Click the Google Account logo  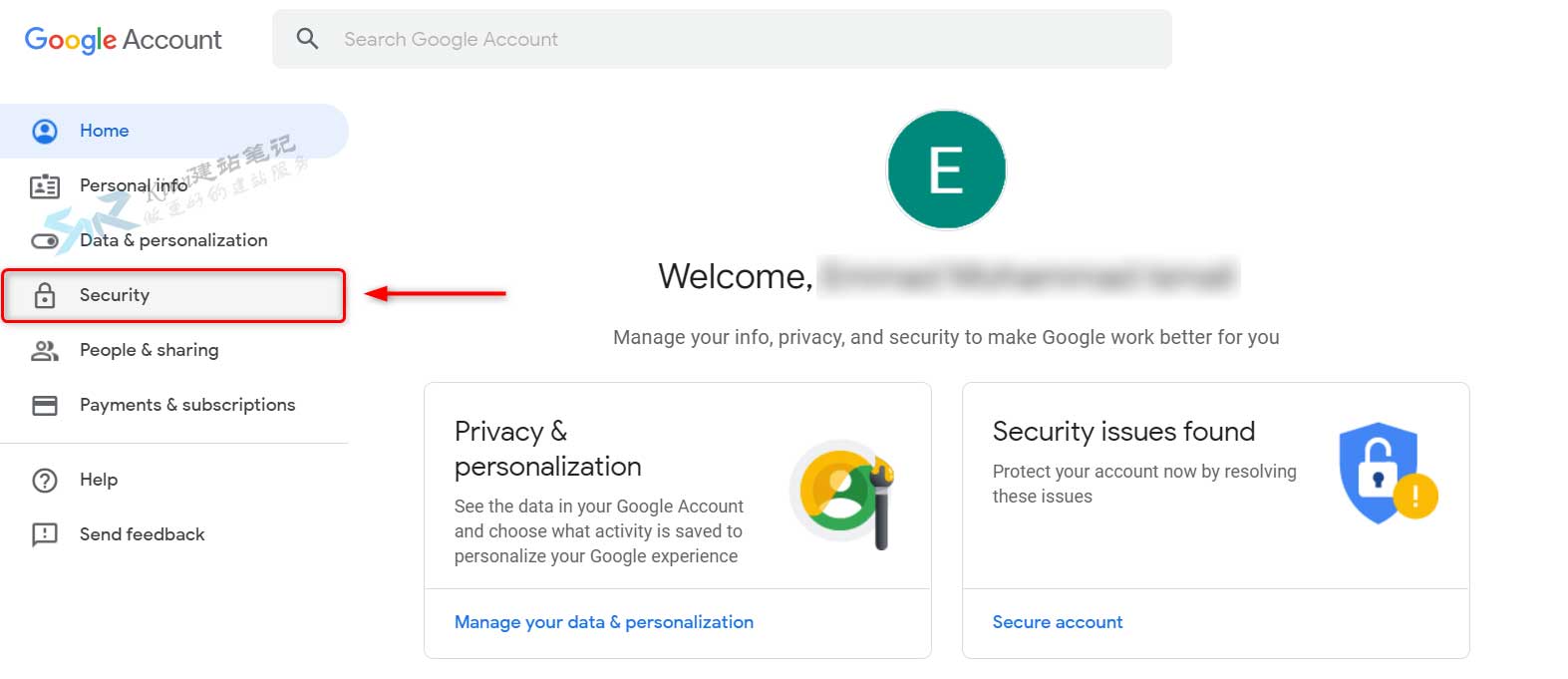pos(123,40)
